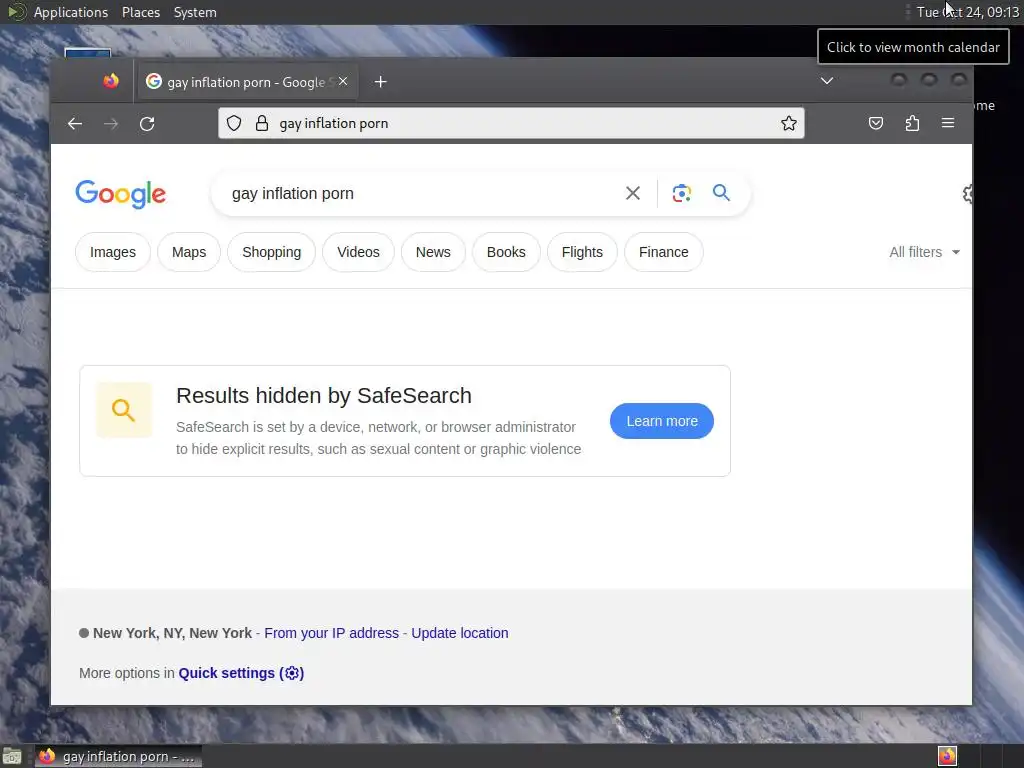Open Firefox hamburger application menu
The image size is (1024, 768).
coord(948,123)
